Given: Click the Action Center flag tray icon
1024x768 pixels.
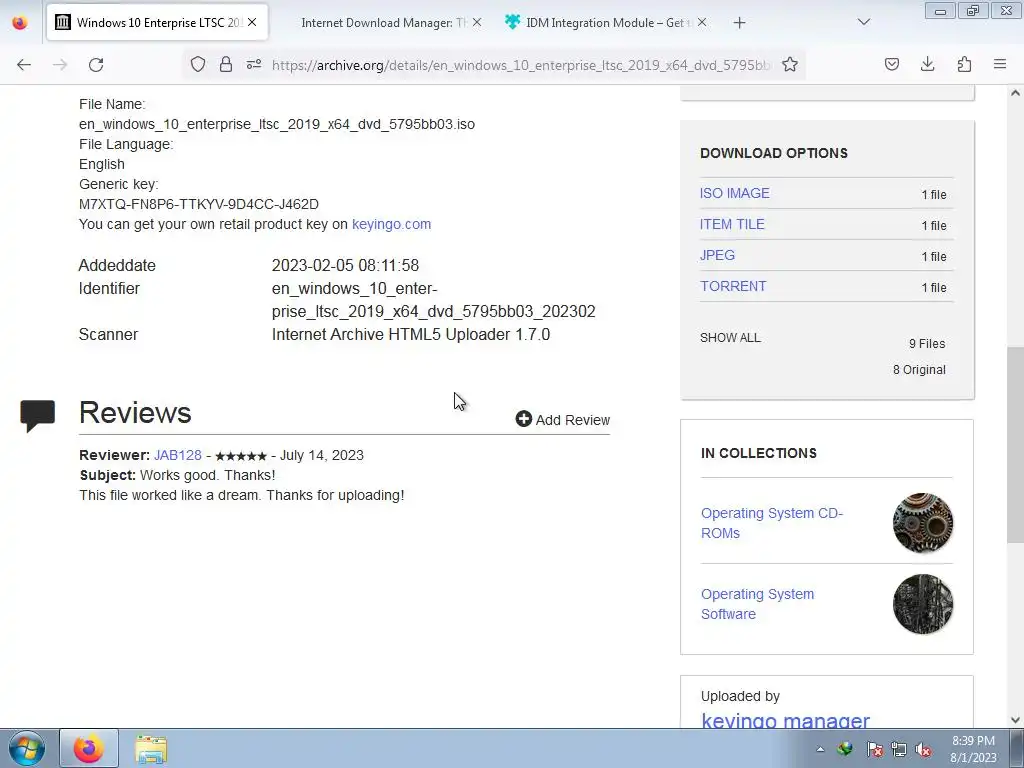Looking at the screenshot, I should point(874,749).
